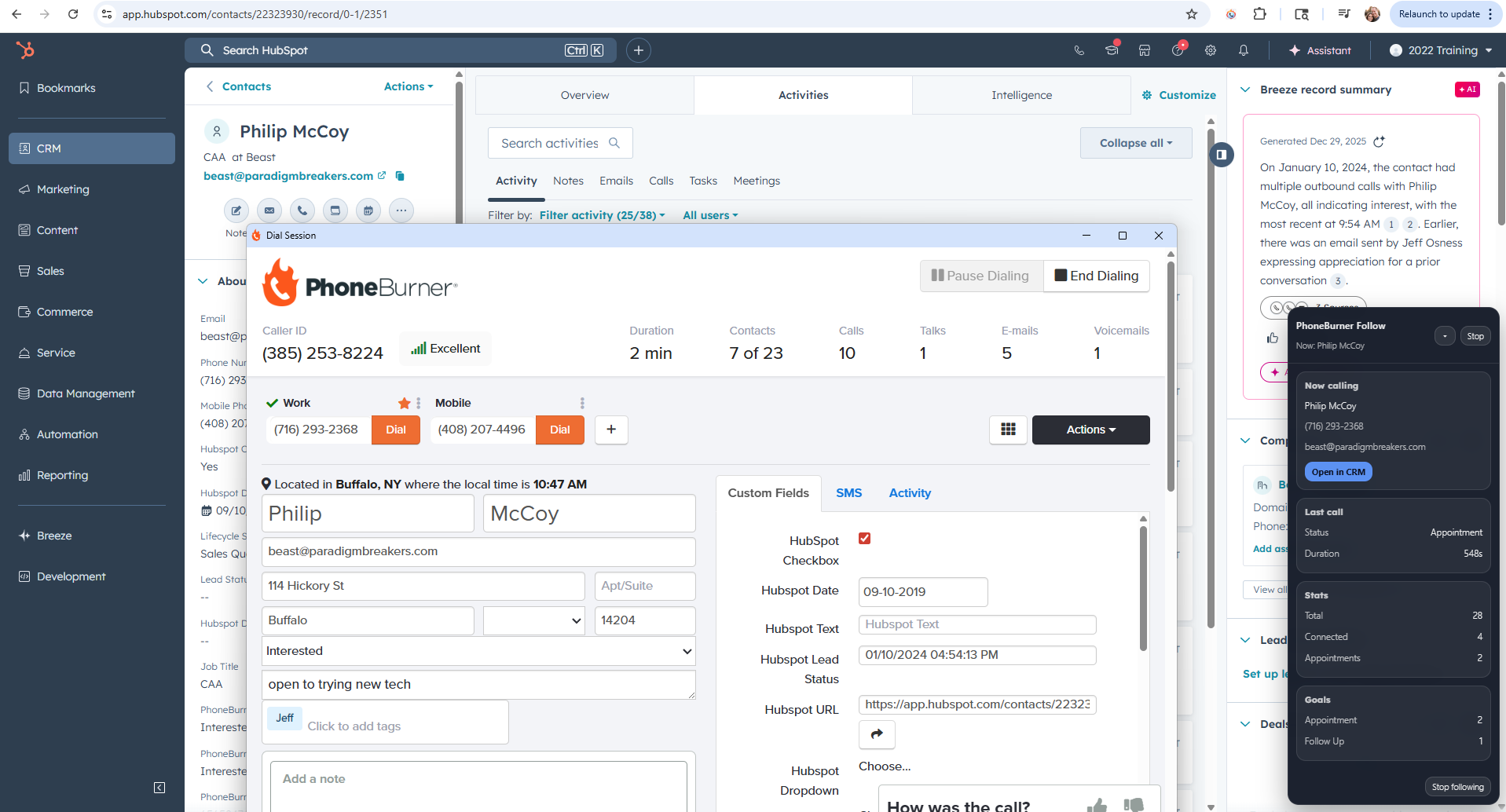Click the Custom Fields panel scrollbar

(1143, 589)
